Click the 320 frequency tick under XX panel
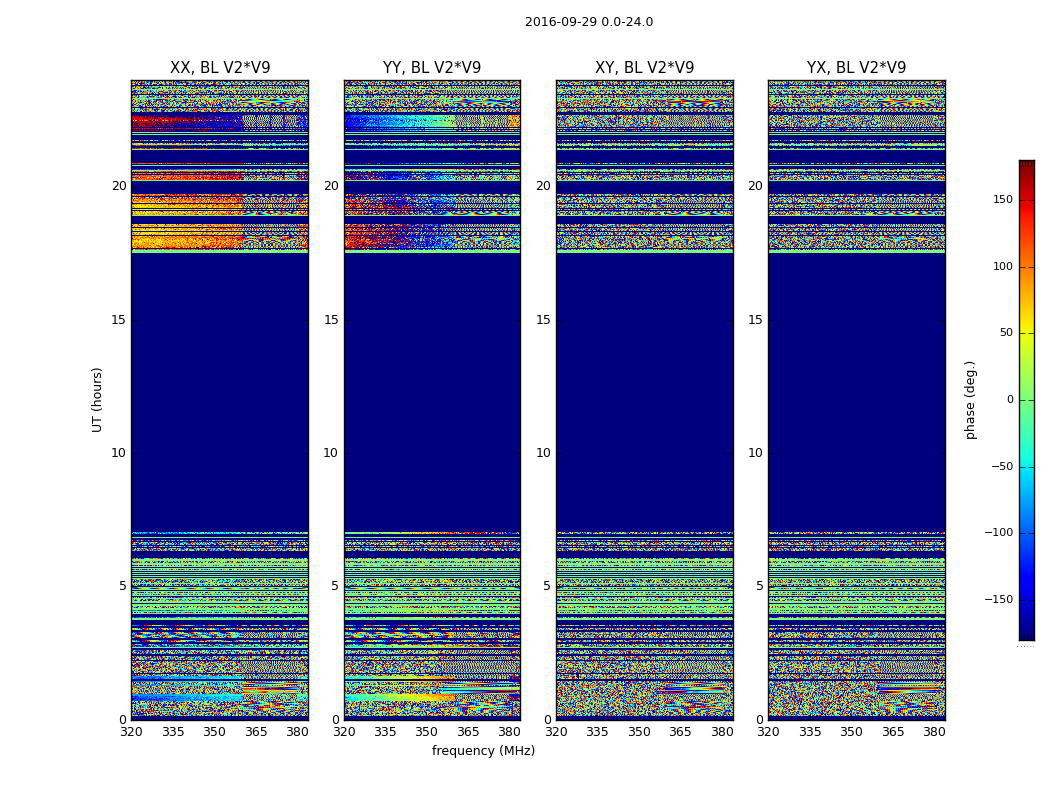Viewport: 1050px width, 800px height. 131,732
